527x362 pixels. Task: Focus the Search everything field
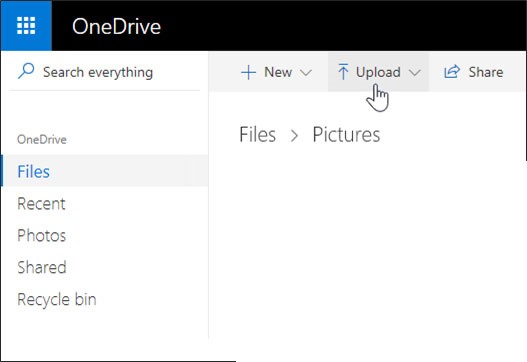(x=105, y=72)
